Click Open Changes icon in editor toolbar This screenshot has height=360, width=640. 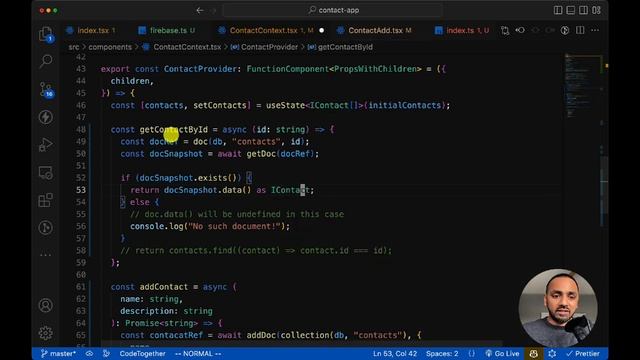tap(505, 31)
